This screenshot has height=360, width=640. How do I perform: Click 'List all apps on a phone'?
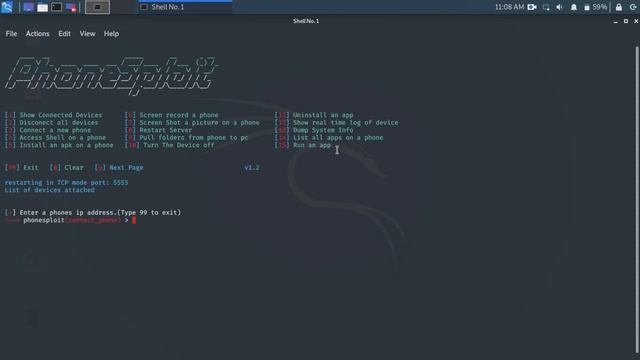(x=338, y=138)
